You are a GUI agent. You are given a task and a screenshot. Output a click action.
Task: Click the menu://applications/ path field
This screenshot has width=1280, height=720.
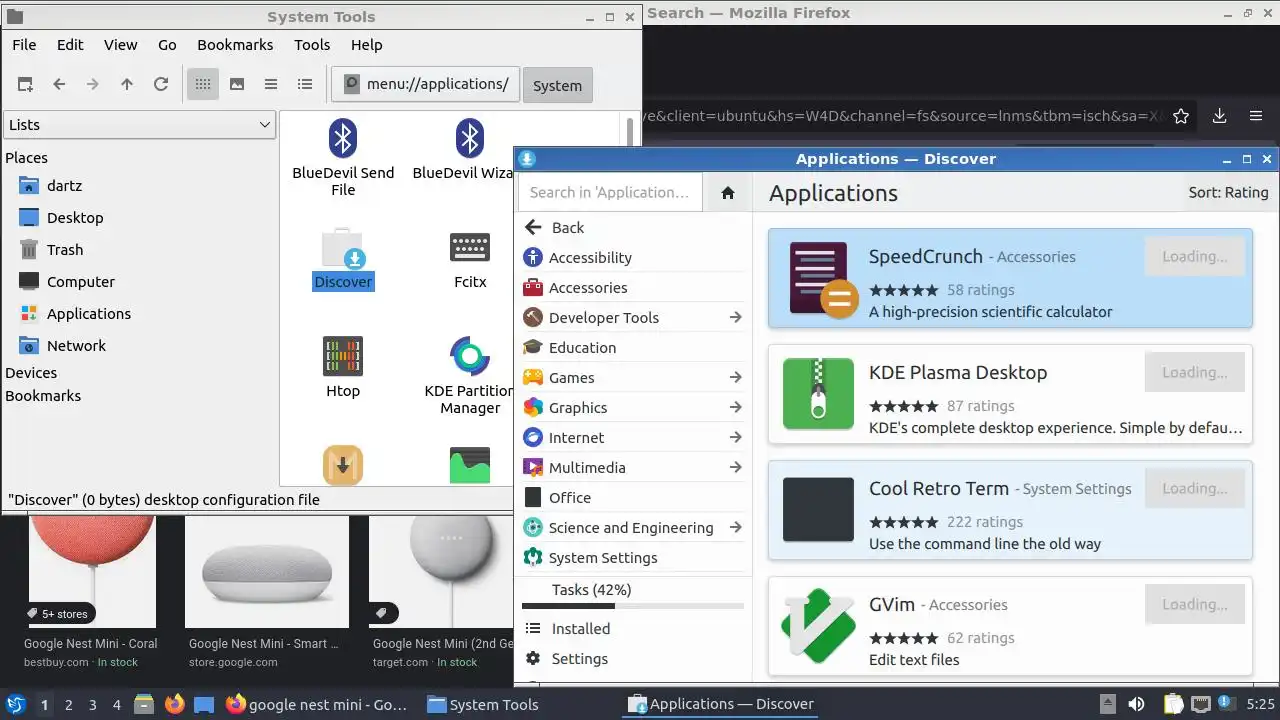tap(425, 84)
